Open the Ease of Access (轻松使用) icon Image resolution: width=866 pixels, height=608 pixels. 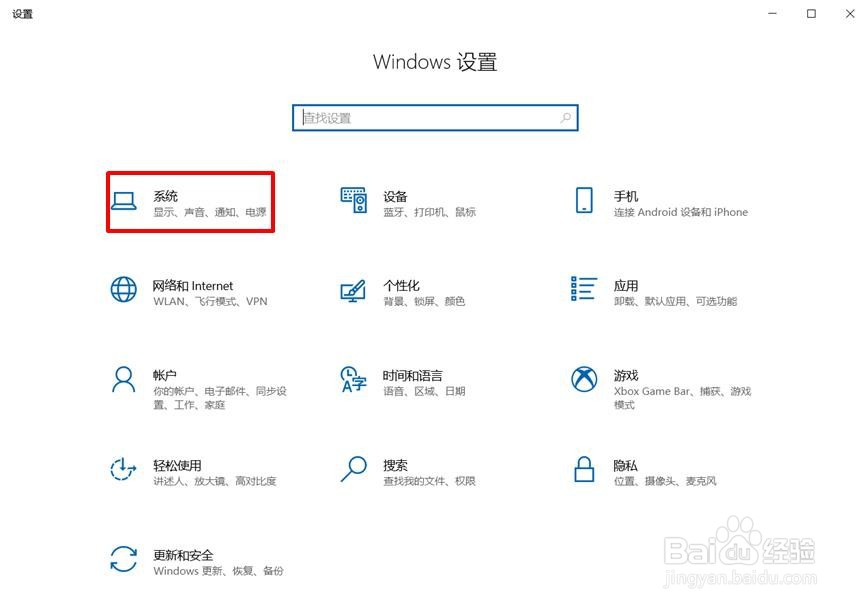coord(124,469)
